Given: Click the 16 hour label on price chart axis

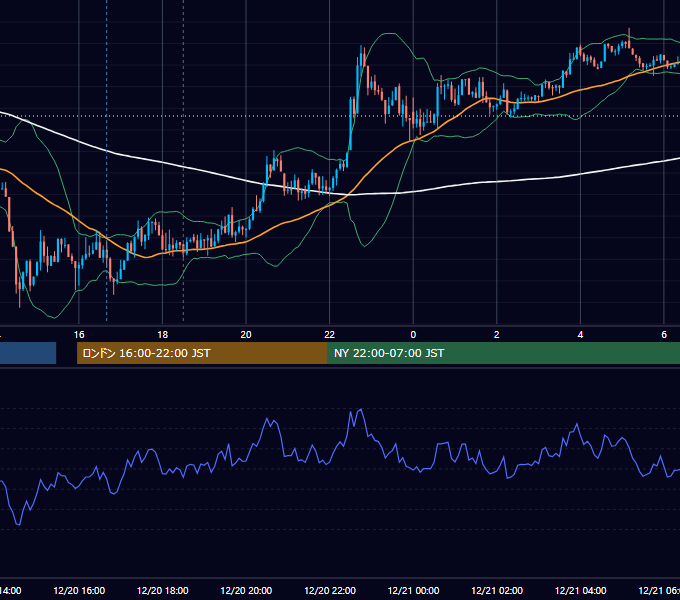Looking at the screenshot, I should [79, 335].
